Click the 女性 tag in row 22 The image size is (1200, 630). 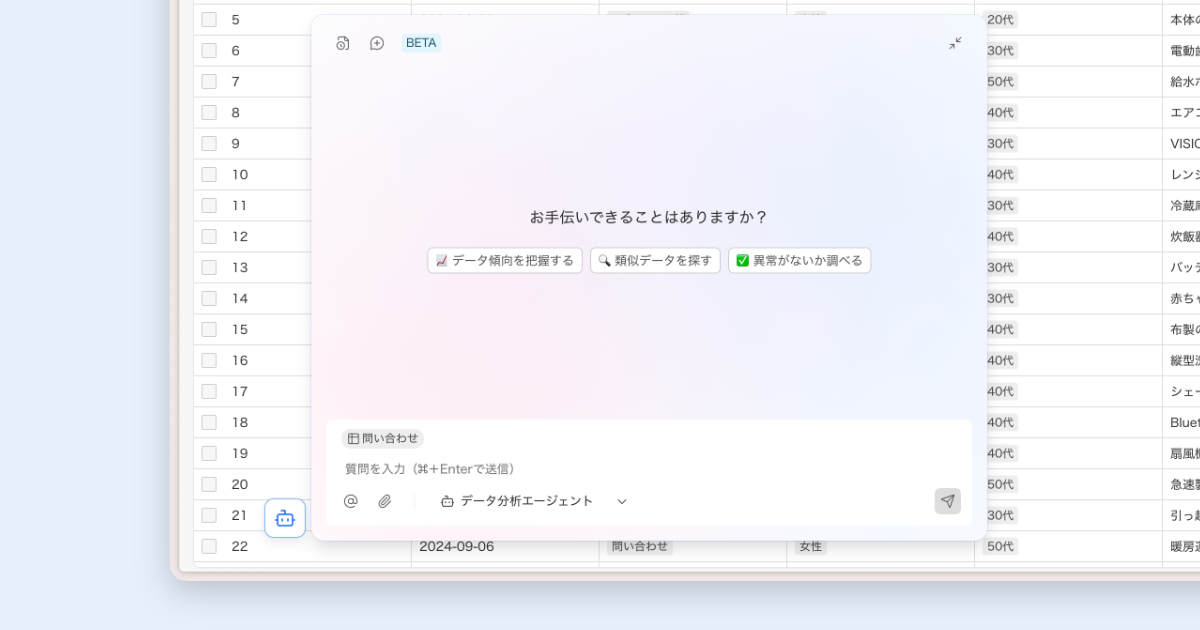(x=810, y=546)
